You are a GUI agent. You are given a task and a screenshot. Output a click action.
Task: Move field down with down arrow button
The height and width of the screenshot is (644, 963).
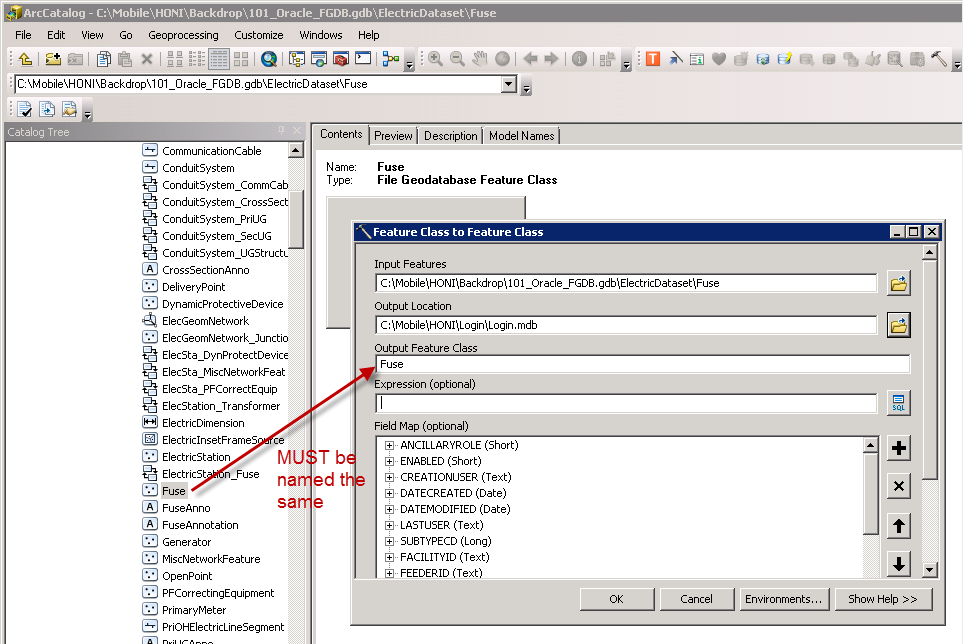(x=899, y=564)
